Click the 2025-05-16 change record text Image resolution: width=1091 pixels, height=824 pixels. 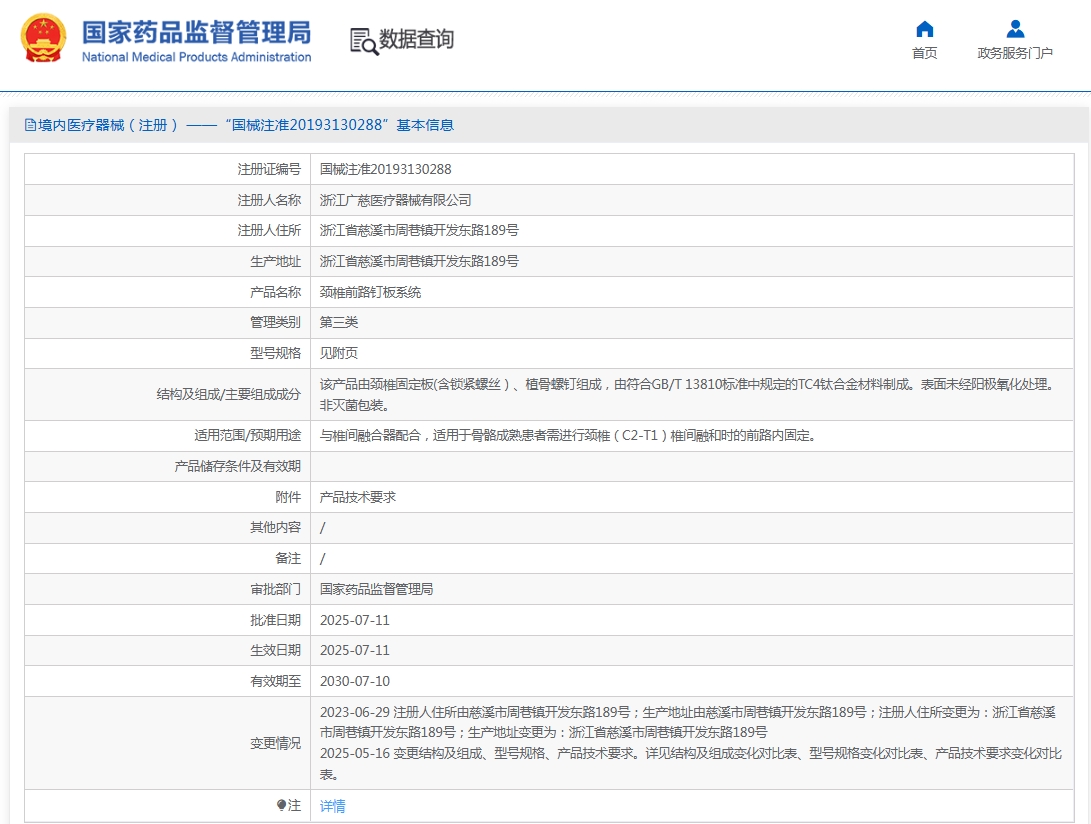(x=691, y=763)
